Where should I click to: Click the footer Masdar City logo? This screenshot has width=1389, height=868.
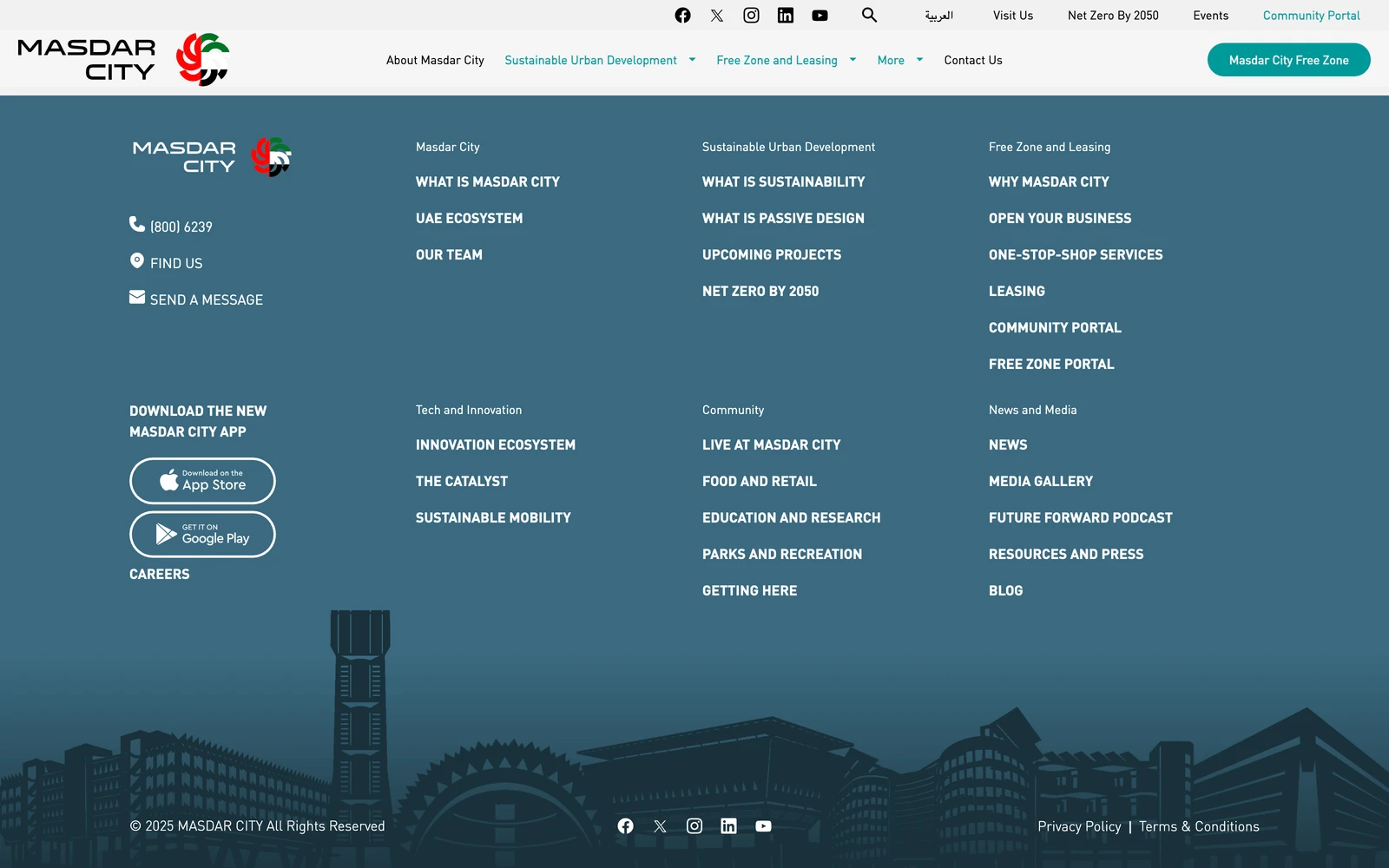pyautogui.click(x=212, y=157)
